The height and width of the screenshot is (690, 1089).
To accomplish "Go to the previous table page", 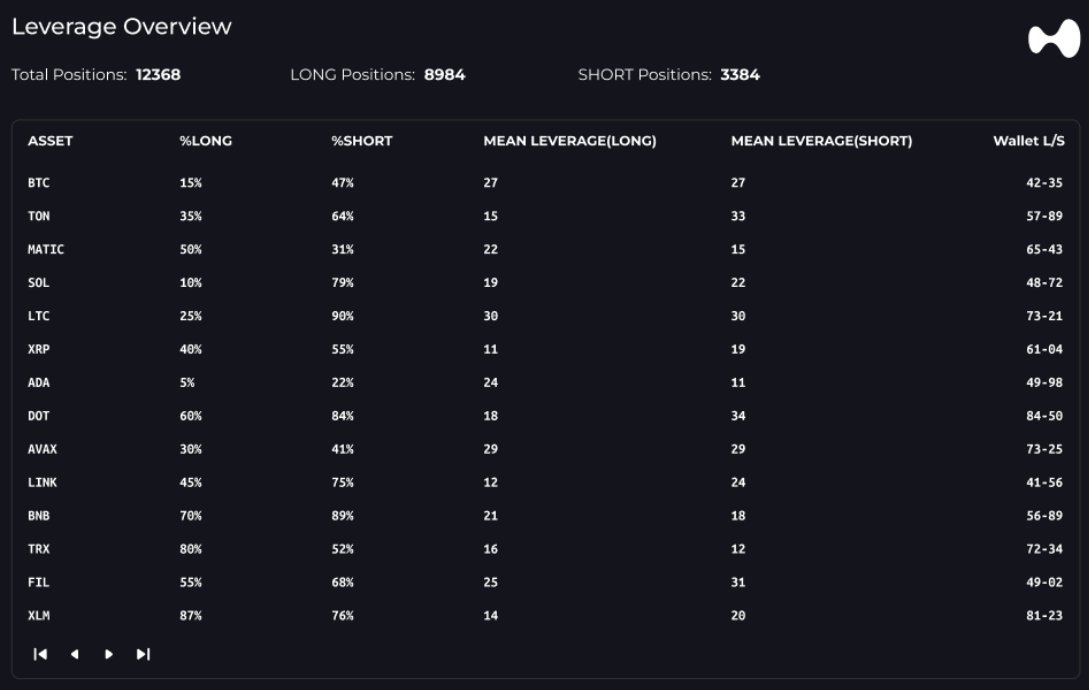I will click(x=75, y=654).
